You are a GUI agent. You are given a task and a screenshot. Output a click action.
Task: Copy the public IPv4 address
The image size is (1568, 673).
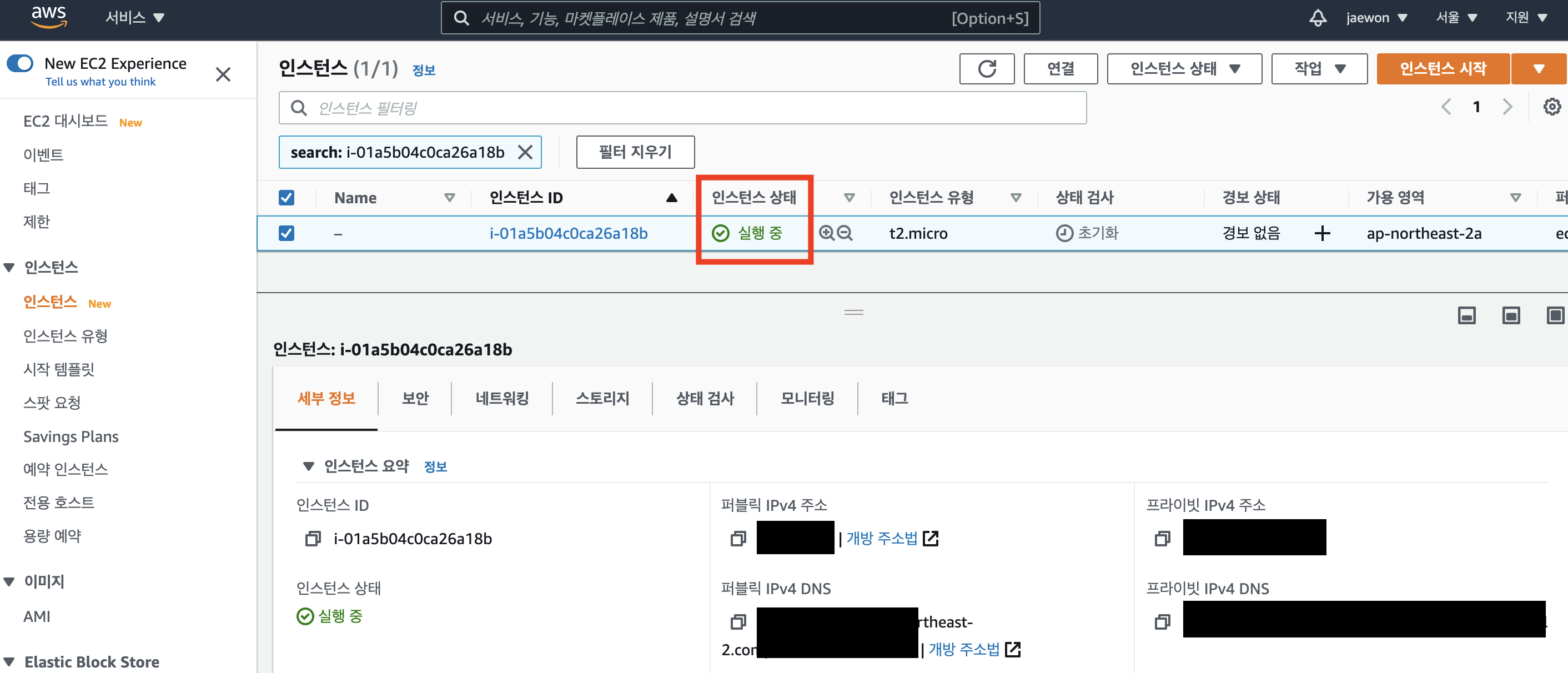click(738, 539)
